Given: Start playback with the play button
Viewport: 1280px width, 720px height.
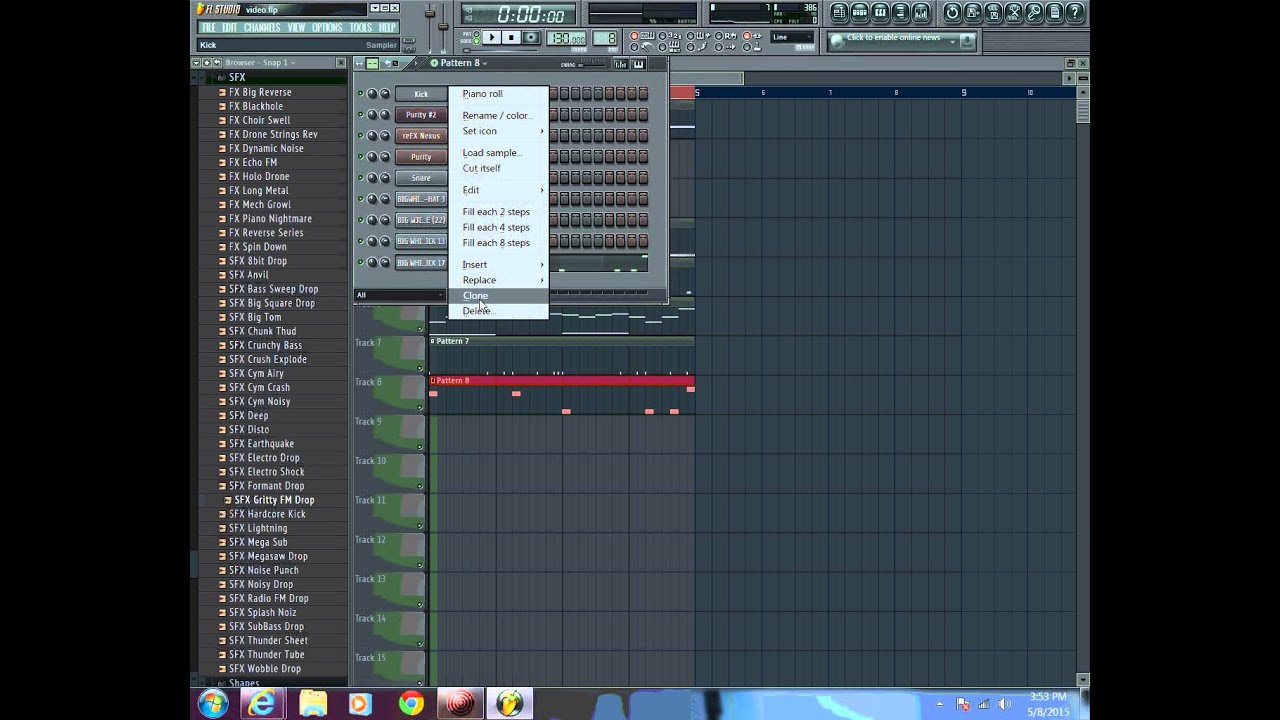Looking at the screenshot, I should 491,37.
